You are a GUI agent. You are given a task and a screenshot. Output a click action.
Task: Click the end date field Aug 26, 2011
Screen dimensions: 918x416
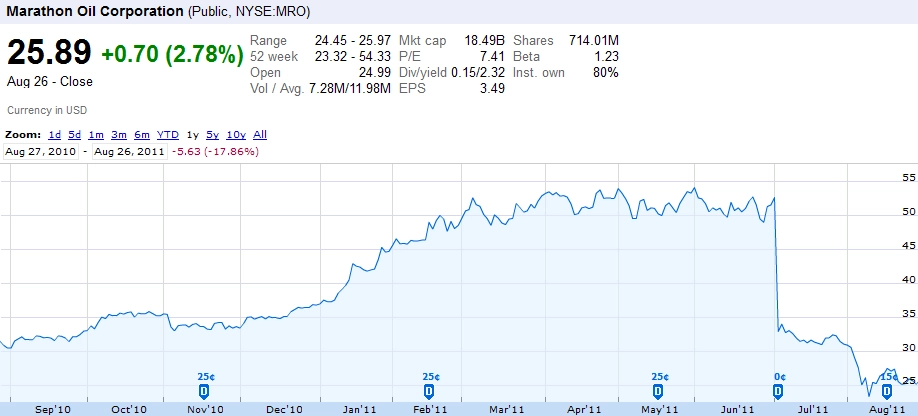point(129,152)
